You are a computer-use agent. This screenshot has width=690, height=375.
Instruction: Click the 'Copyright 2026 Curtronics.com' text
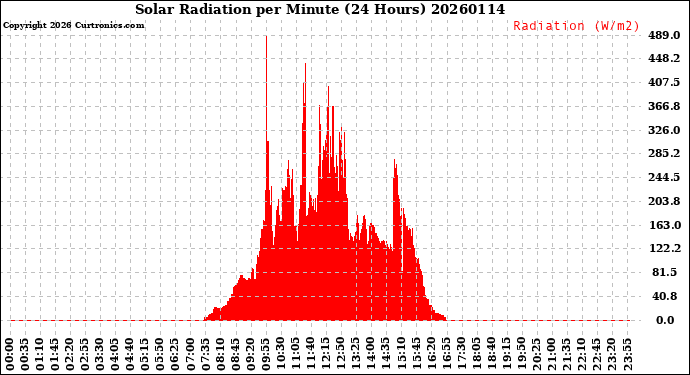(73, 25)
